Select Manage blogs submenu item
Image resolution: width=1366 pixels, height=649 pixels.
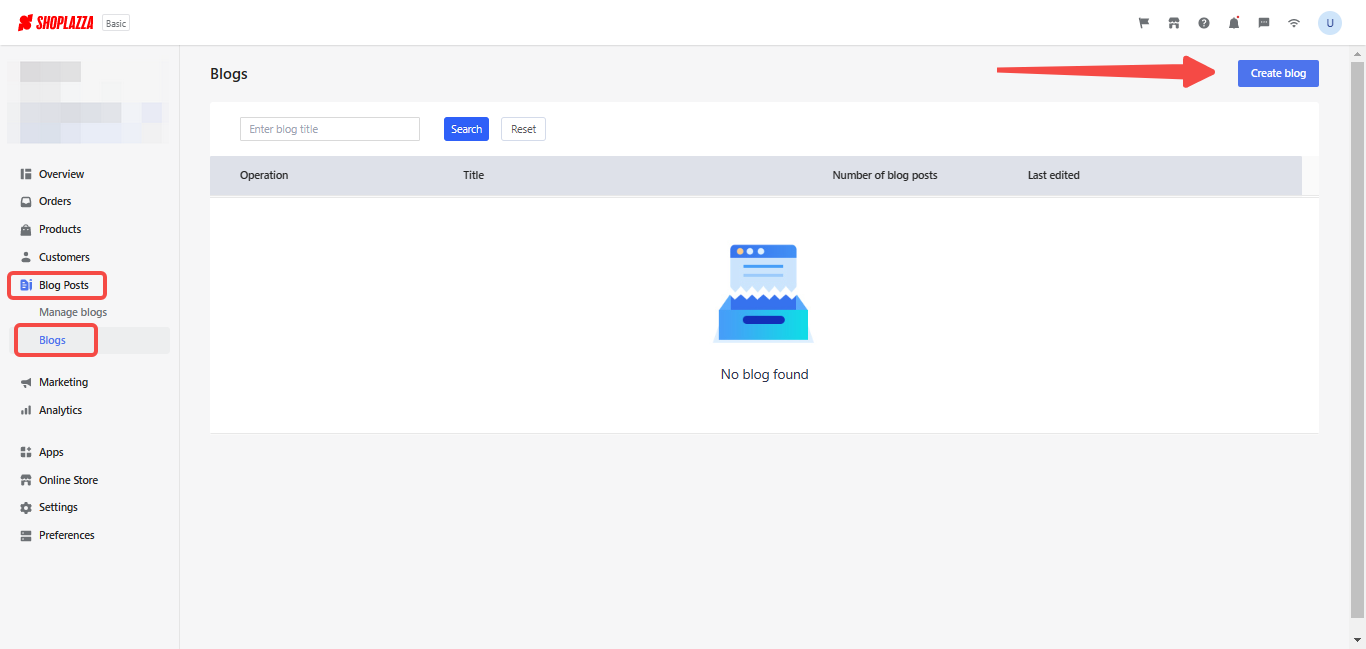(x=73, y=312)
